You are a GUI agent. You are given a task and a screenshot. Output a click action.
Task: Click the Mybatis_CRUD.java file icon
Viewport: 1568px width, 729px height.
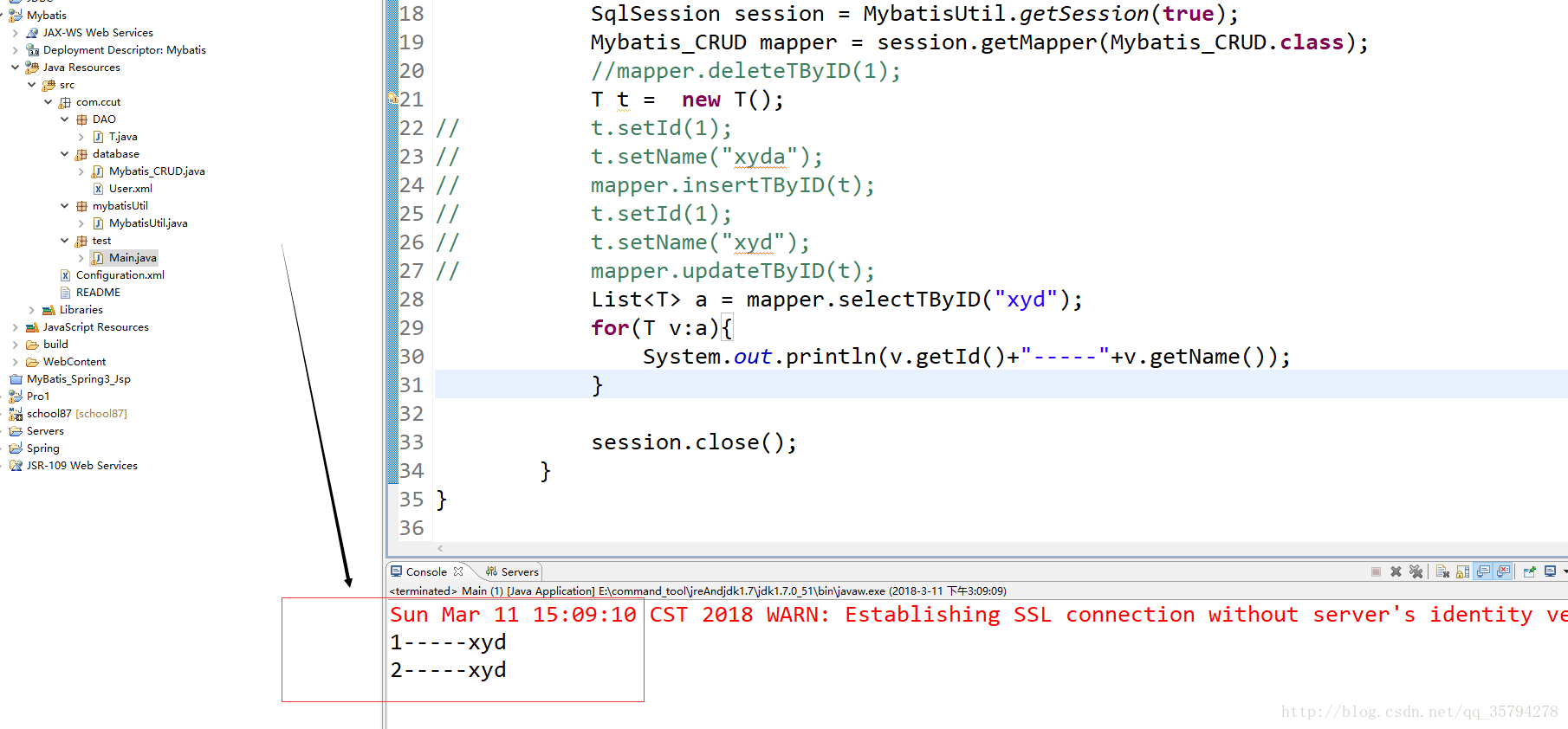[x=98, y=171]
